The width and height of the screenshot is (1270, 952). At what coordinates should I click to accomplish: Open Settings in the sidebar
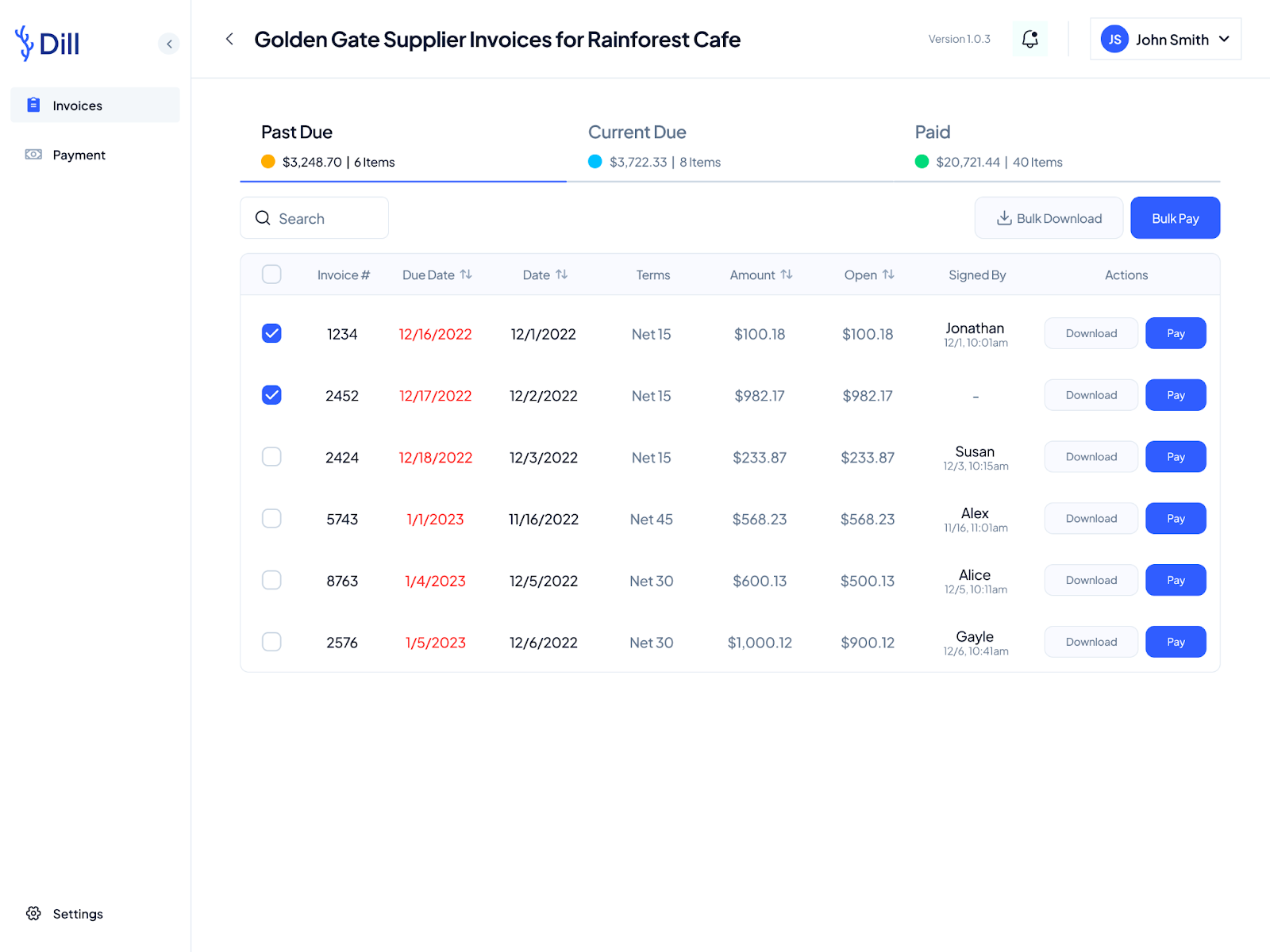click(x=65, y=913)
